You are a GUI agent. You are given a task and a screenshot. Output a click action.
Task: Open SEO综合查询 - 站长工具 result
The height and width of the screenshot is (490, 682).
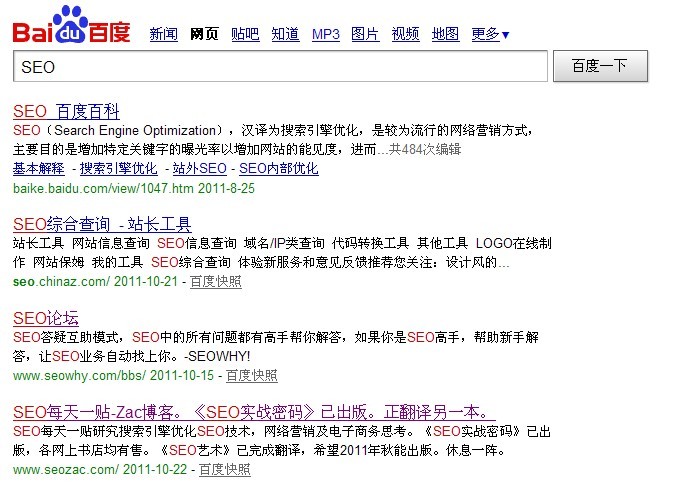click(102, 224)
